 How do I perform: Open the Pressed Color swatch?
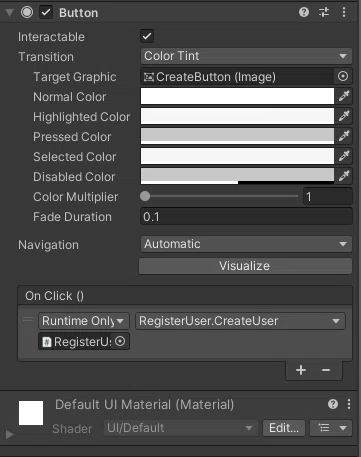[x=237, y=136]
